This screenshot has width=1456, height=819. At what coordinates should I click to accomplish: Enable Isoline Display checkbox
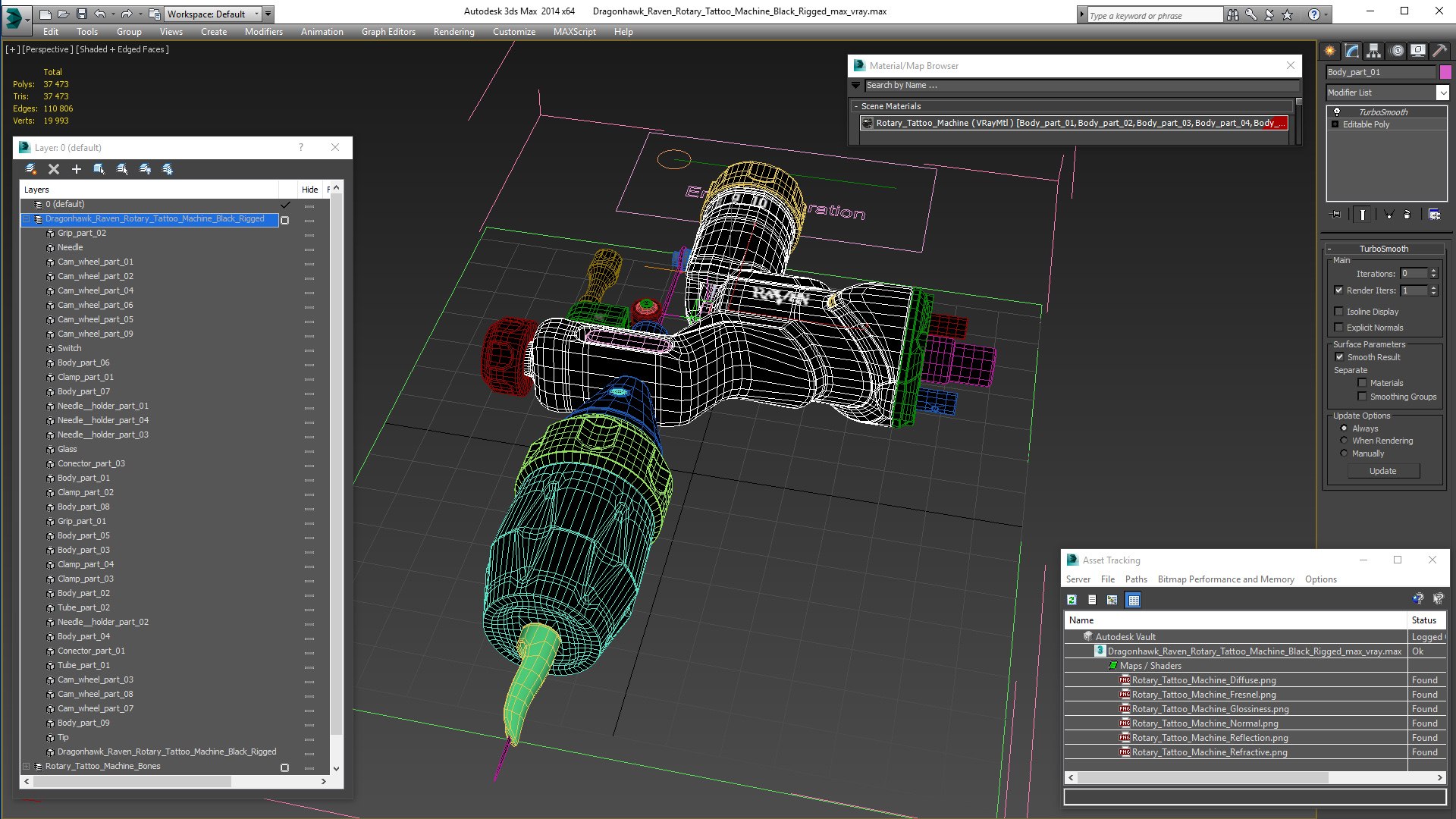[1338, 312]
